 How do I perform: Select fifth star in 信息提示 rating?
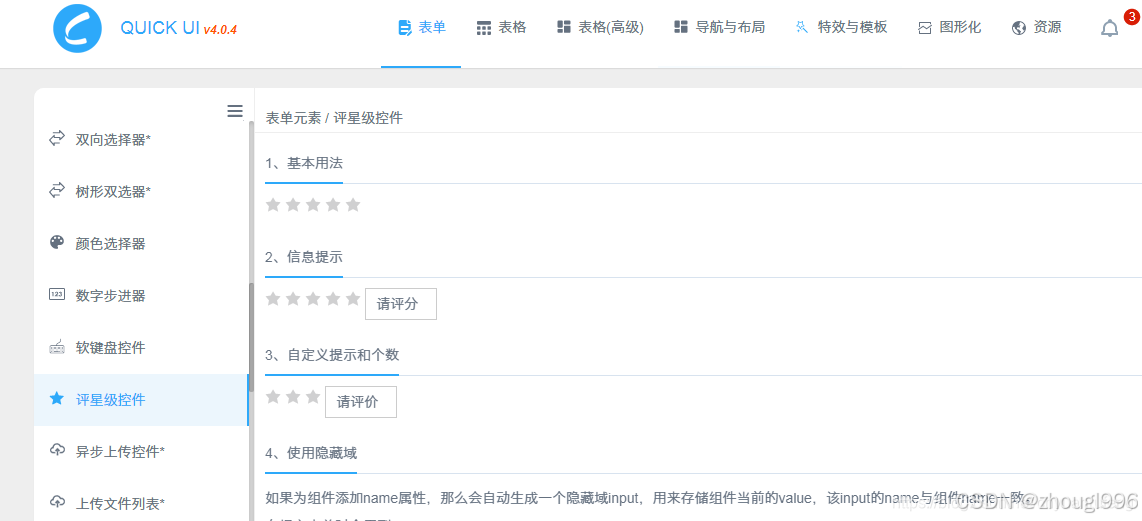point(353,299)
